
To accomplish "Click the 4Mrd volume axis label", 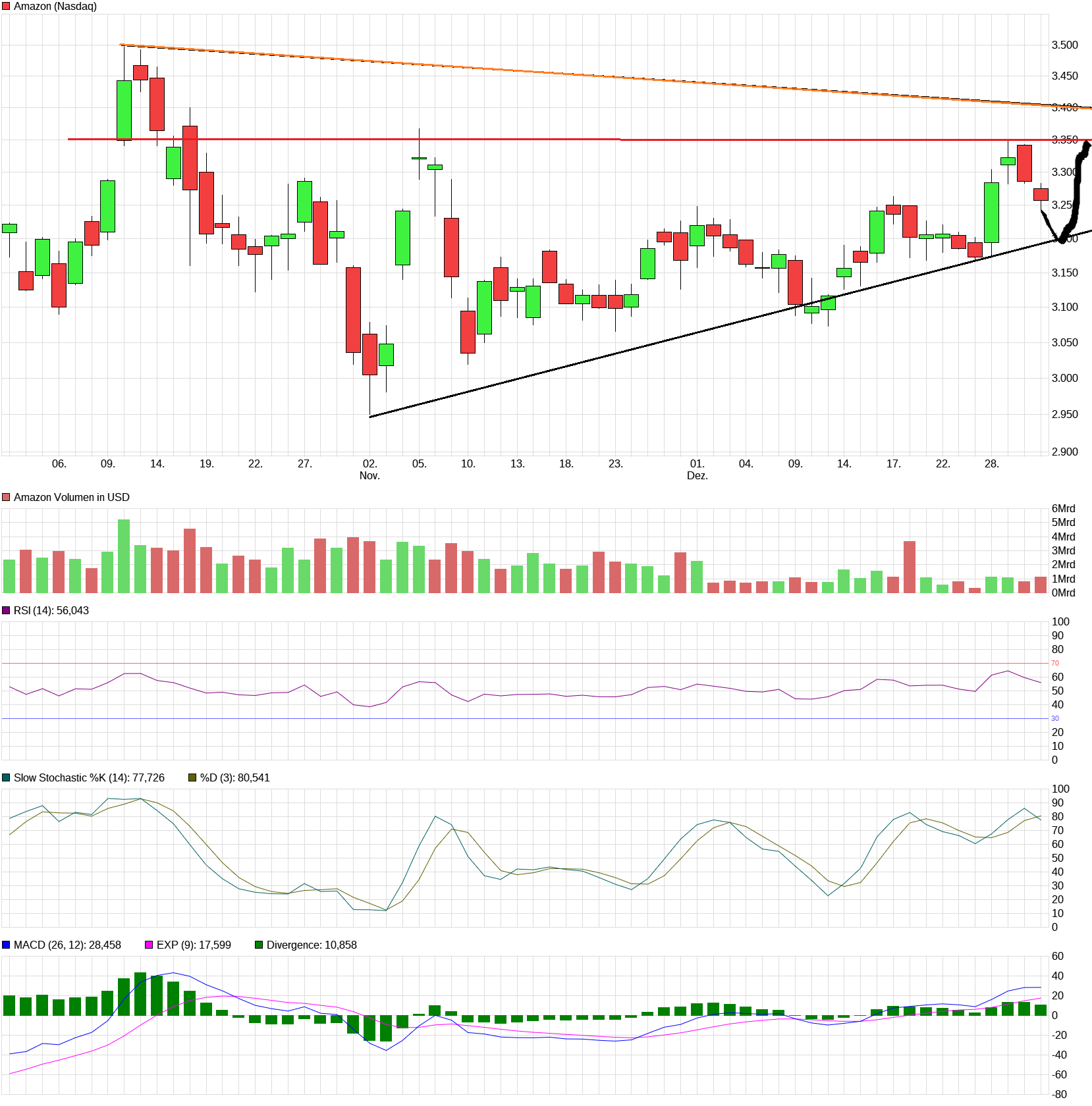I will click(x=1063, y=537).
